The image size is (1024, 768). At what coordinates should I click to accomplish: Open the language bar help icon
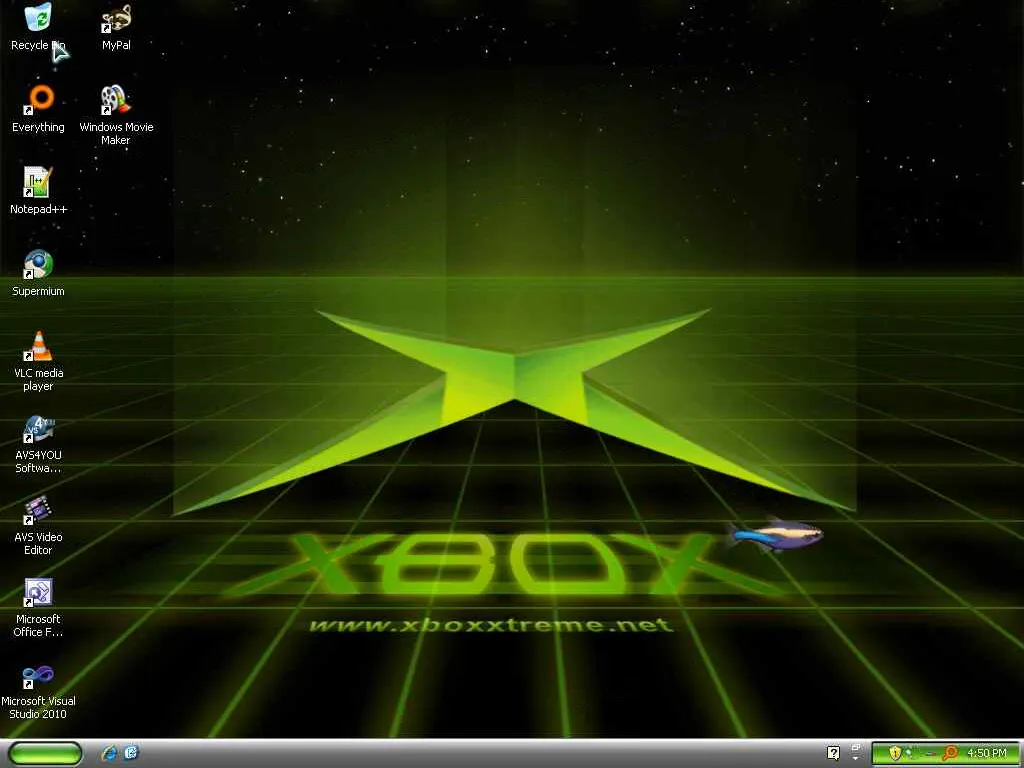click(833, 753)
